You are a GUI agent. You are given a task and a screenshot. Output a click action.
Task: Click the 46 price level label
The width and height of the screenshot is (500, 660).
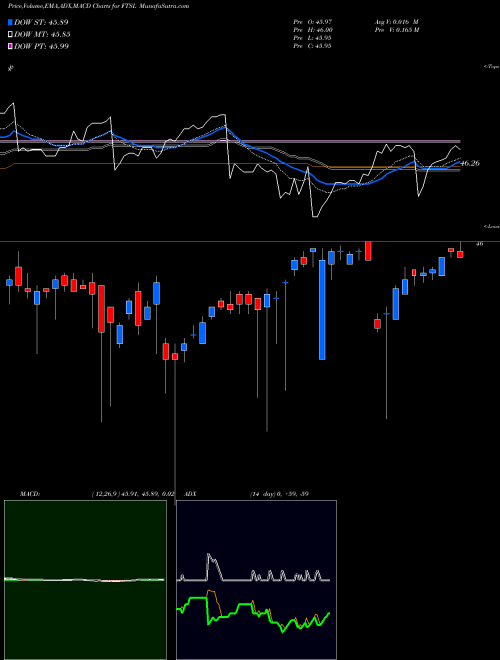click(479, 243)
